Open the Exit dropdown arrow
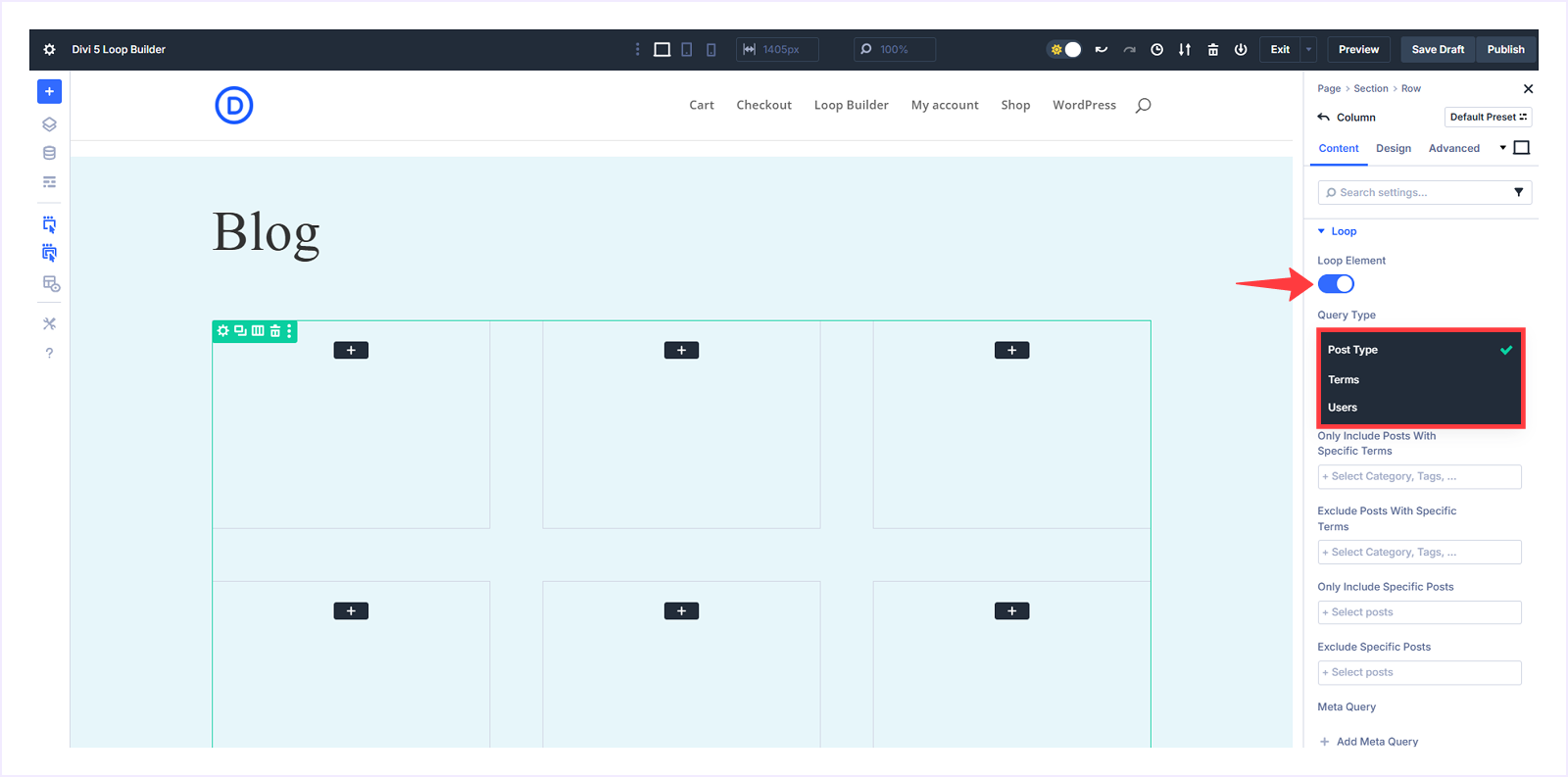This screenshot has height=777, width=1568. (1308, 49)
